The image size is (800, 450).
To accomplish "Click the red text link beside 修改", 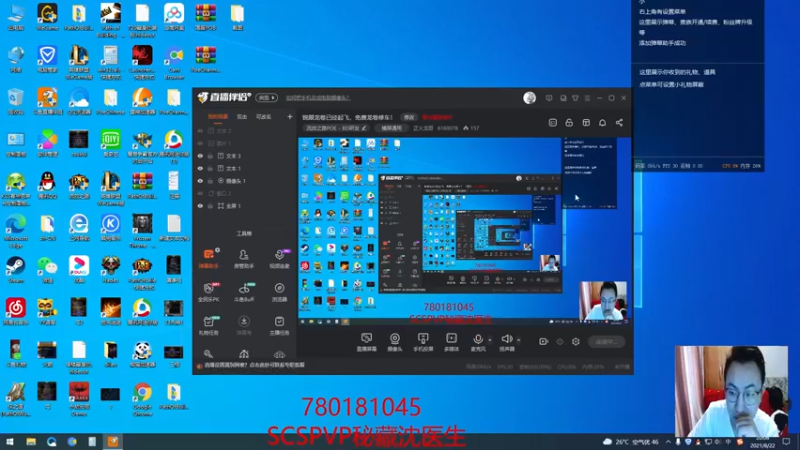I will pos(437,117).
